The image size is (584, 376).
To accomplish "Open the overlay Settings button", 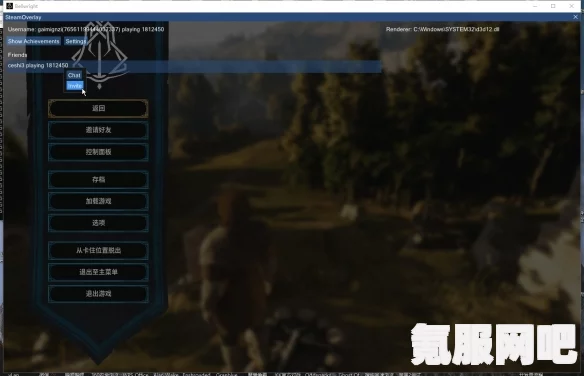I will (x=76, y=41).
